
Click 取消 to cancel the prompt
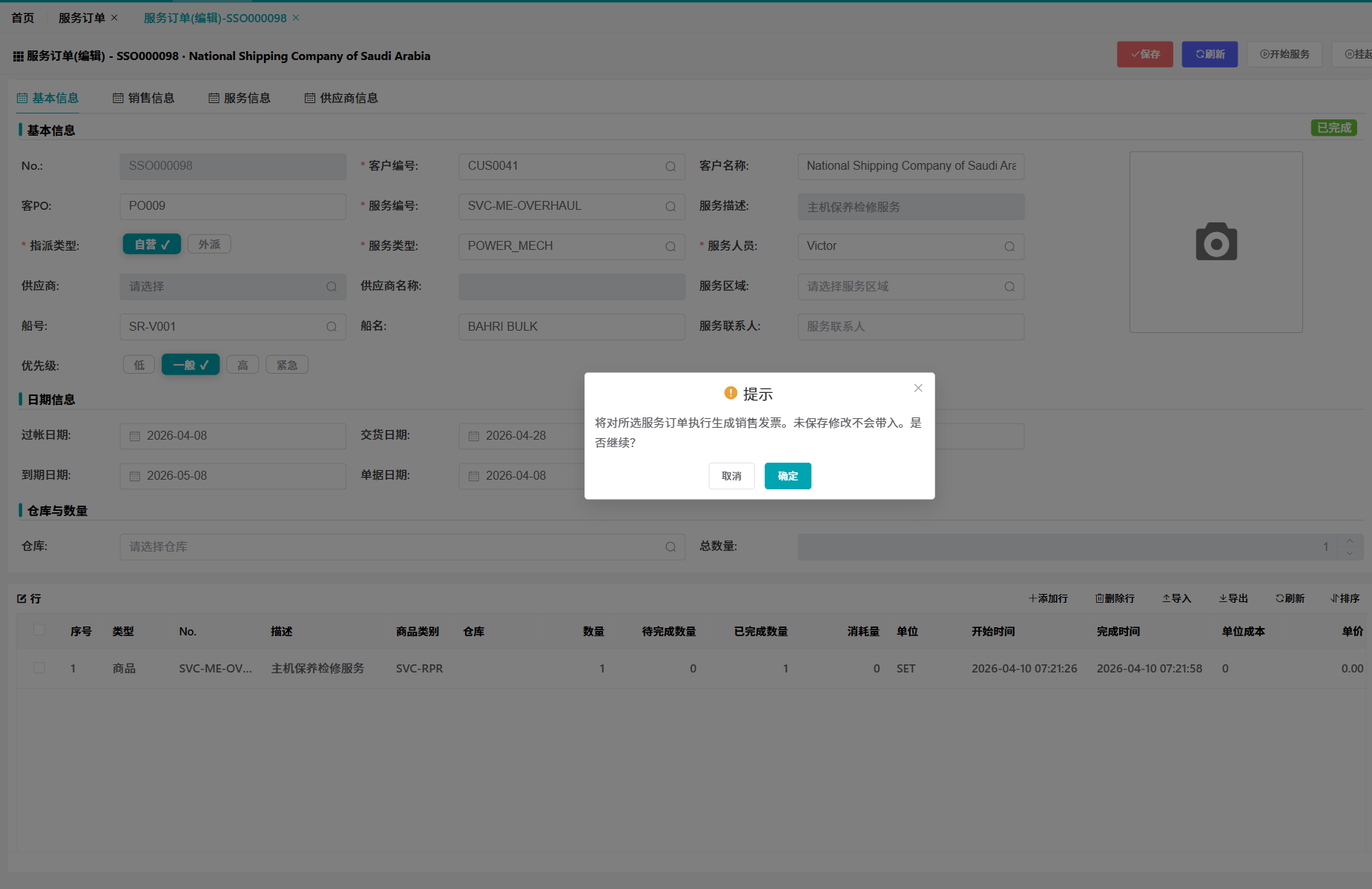click(731, 476)
